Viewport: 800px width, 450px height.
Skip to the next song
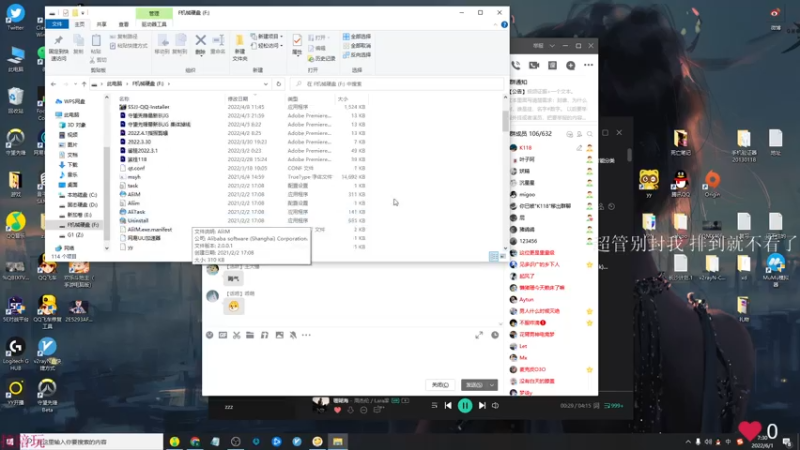point(482,406)
